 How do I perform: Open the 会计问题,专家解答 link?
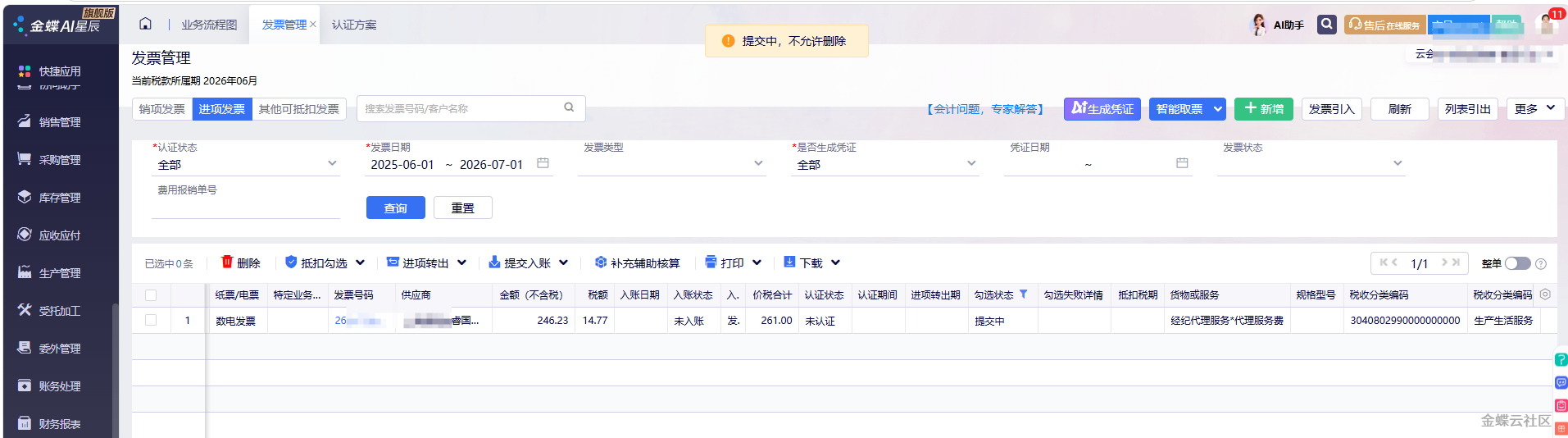pyautogui.click(x=985, y=109)
